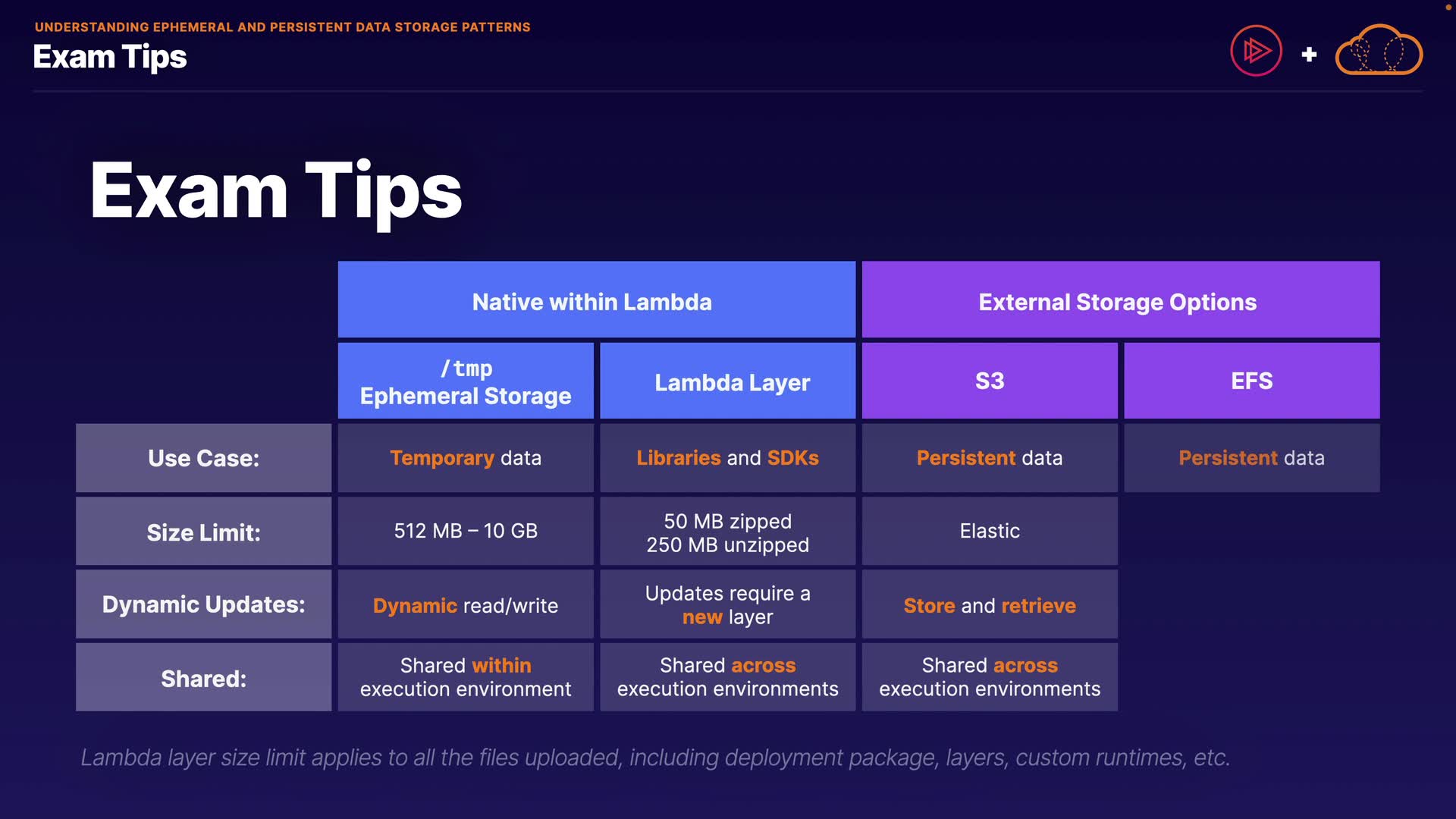The image size is (1456, 819).
Task: Select the Shared row label
Action: (203, 677)
